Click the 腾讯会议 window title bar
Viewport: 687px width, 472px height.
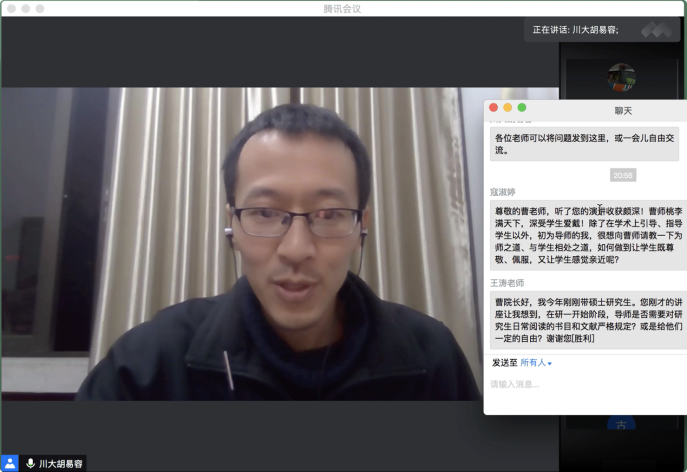point(343,8)
